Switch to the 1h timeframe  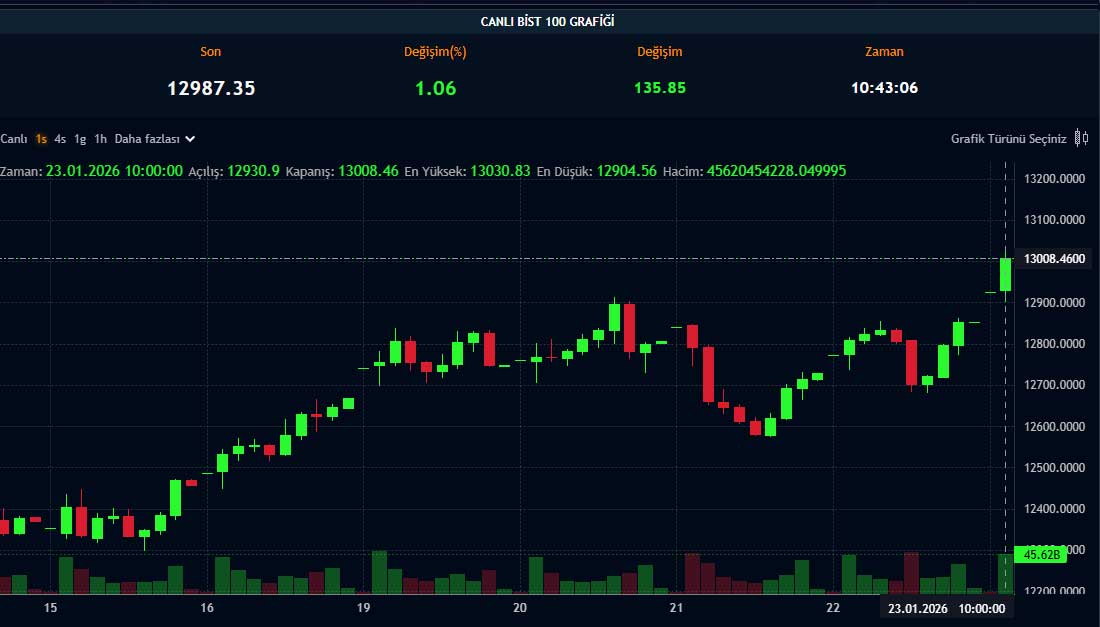(98, 139)
